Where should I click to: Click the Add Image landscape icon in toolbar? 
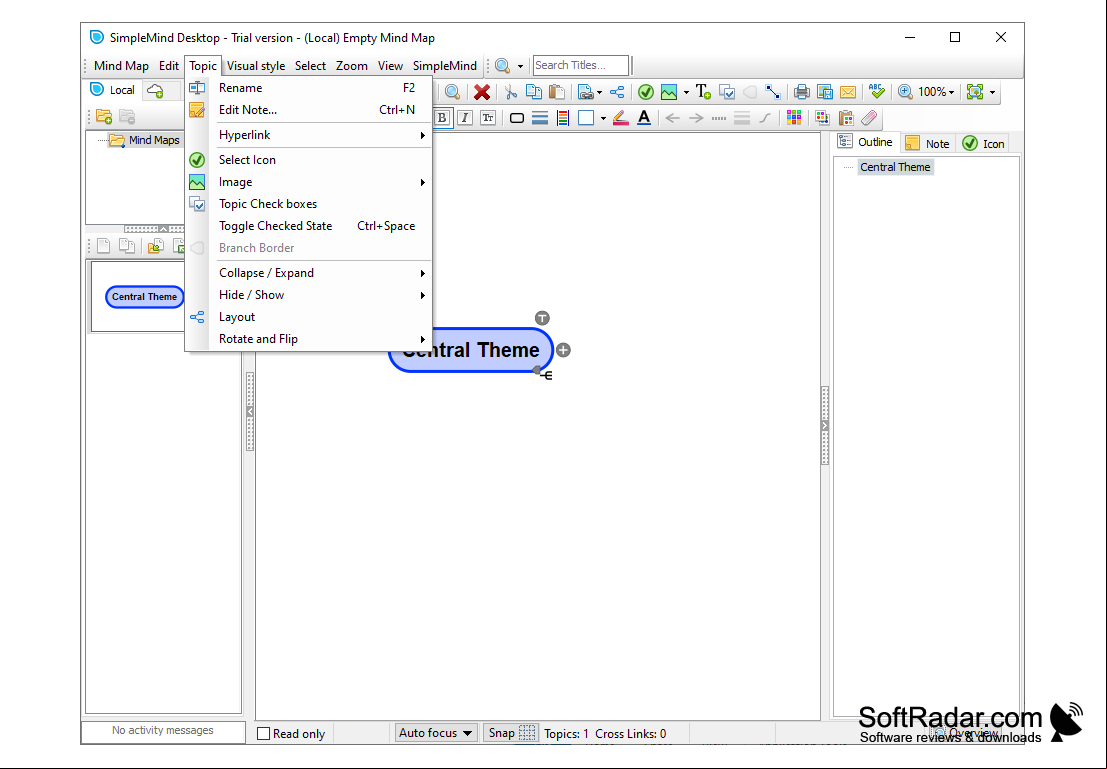pyautogui.click(x=669, y=92)
